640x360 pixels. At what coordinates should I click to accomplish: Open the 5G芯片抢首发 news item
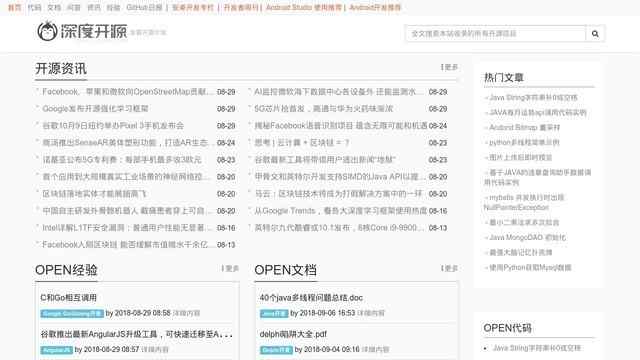[324, 109]
